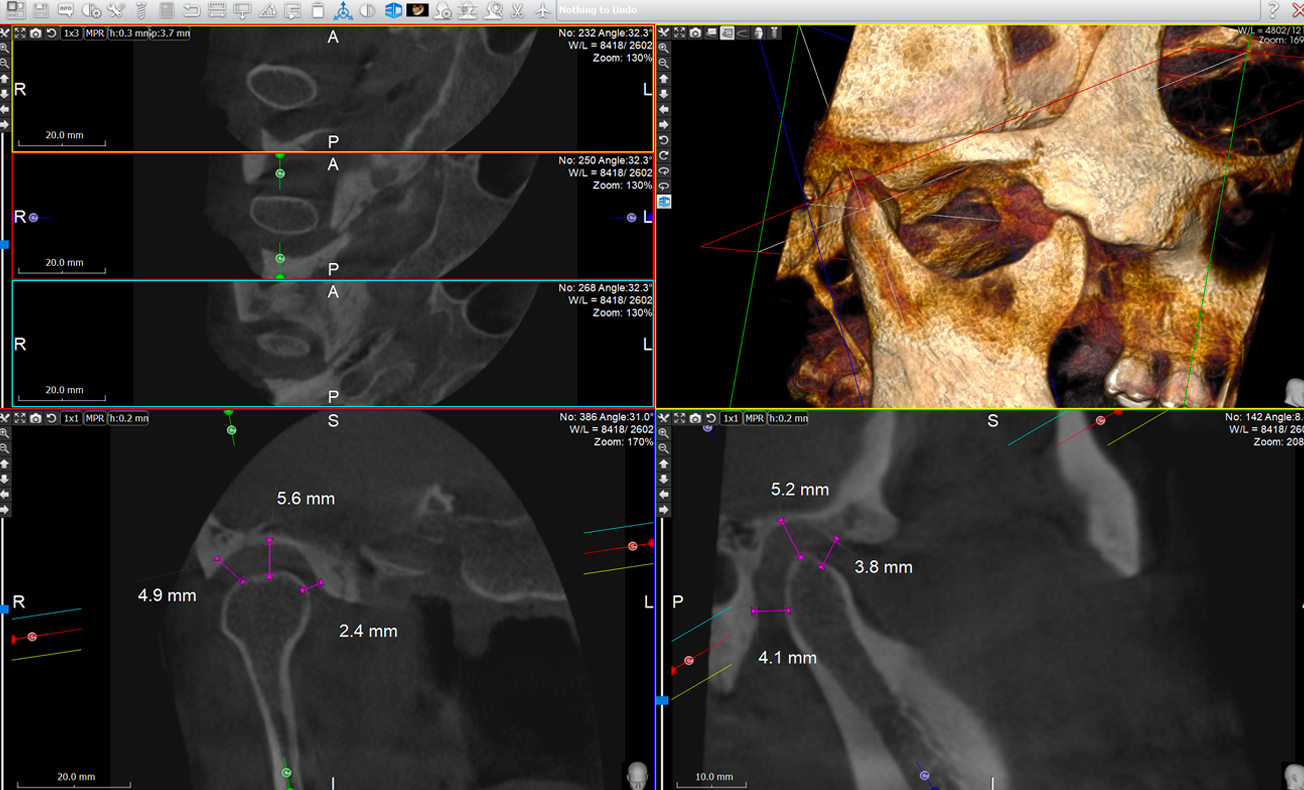Screen dimensions: 1304x790
Task: Toggle the 3D skull render preset thumbnail
Action: pyautogui.click(x=417, y=10)
